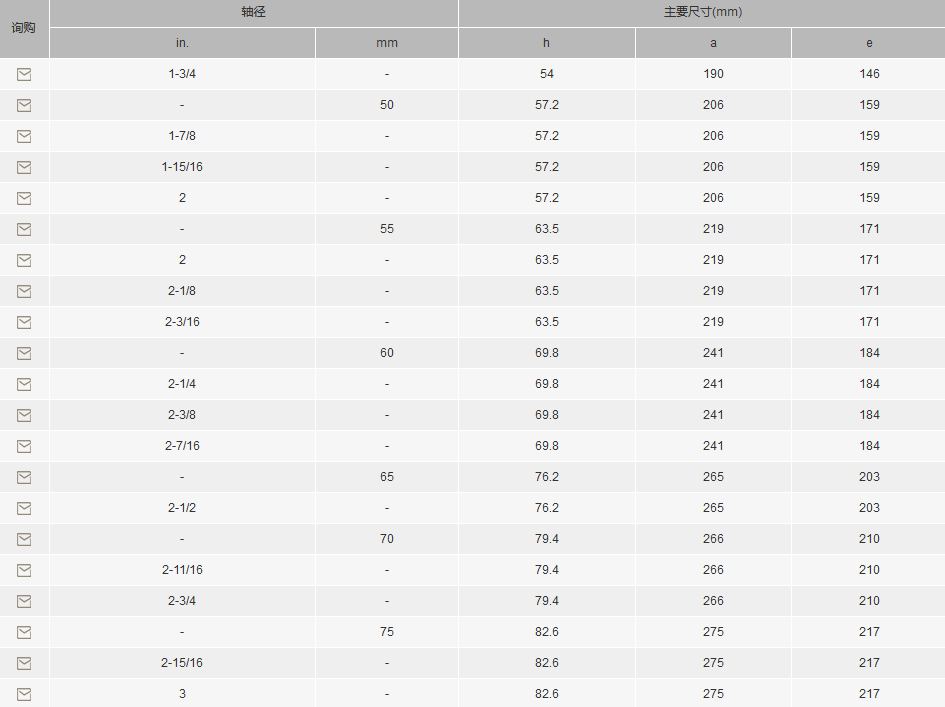
Task: Click envelope icon for 2-3/4 row
Action: click(24, 602)
